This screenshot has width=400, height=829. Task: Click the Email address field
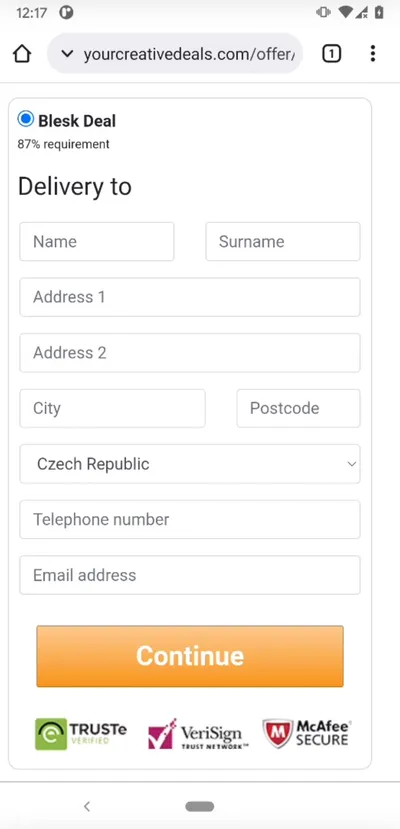coord(190,575)
